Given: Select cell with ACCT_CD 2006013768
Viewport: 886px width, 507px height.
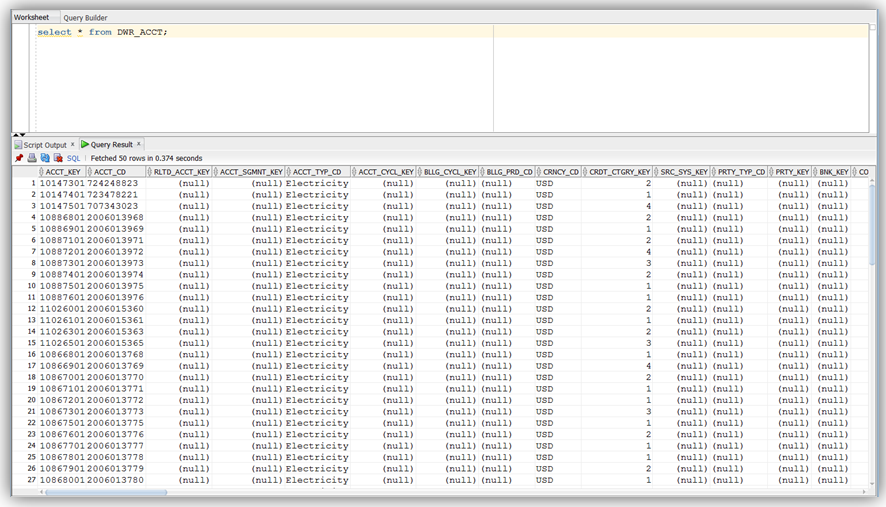Looking at the screenshot, I should pos(115,354).
